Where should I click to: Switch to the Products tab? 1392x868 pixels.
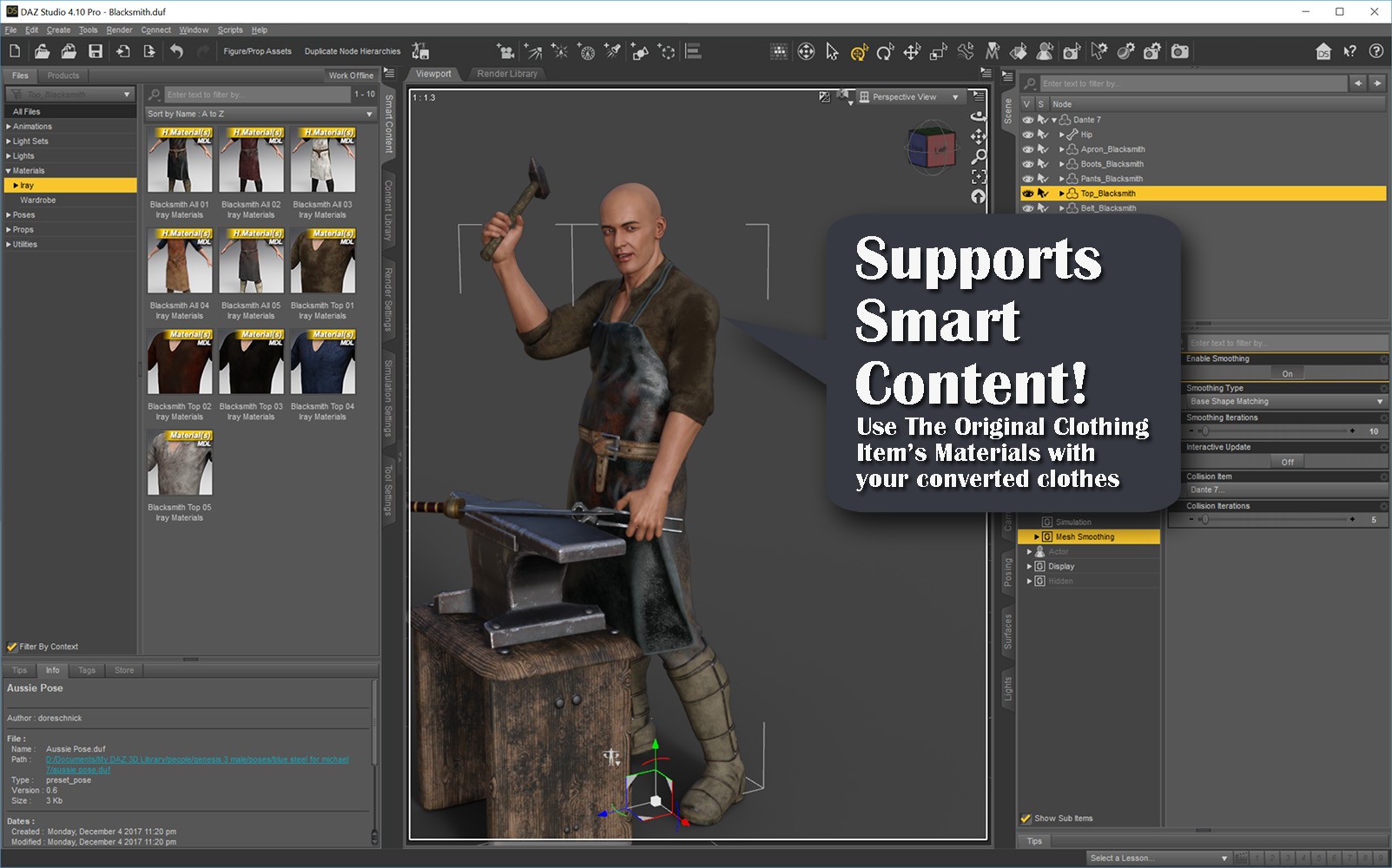tap(63, 76)
